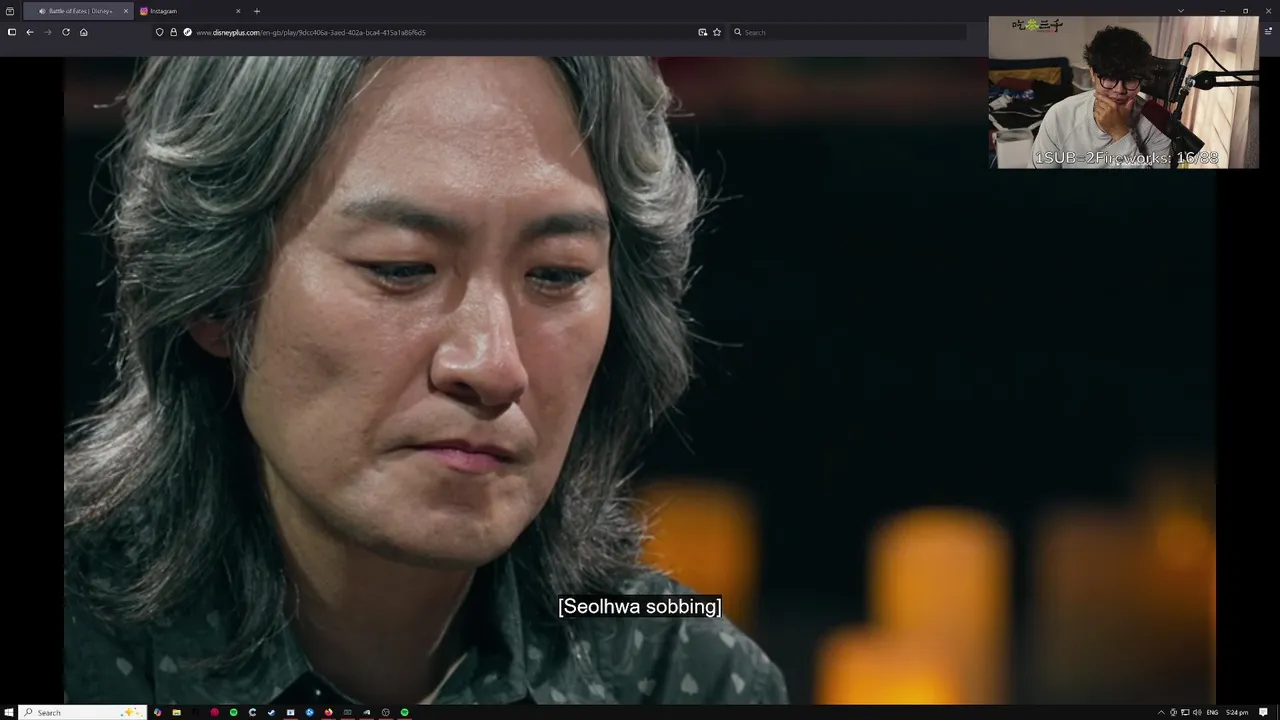
Task: Open last green Spotify taskbar icon
Action: [404, 712]
